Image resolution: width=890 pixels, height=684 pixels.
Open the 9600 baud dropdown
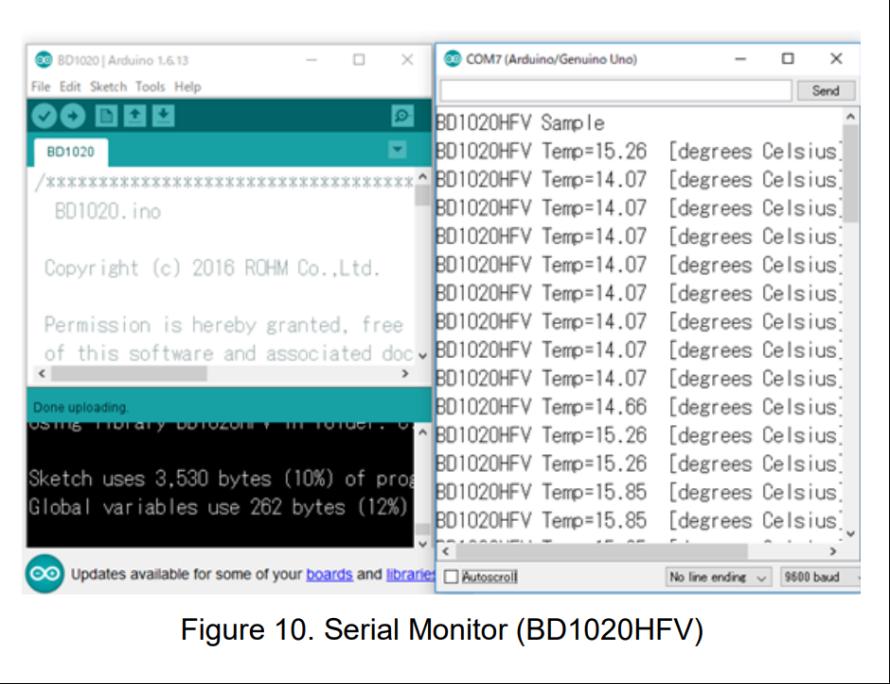pos(820,577)
